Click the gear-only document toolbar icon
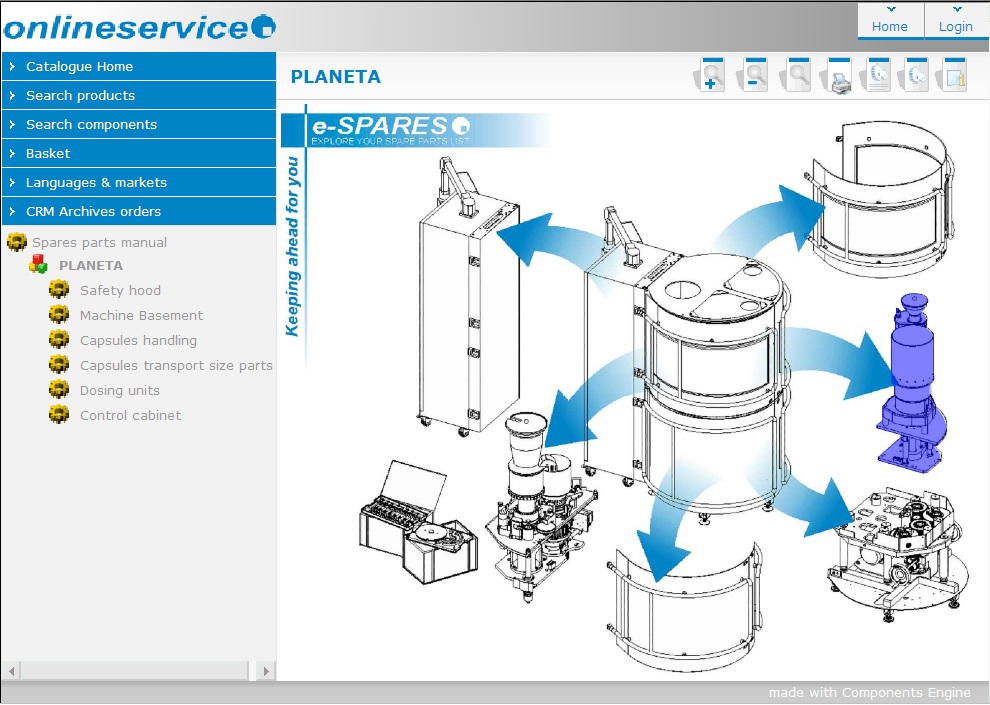Image resolution: width=990 pixels, height=705 pixels. pos(915,75)
